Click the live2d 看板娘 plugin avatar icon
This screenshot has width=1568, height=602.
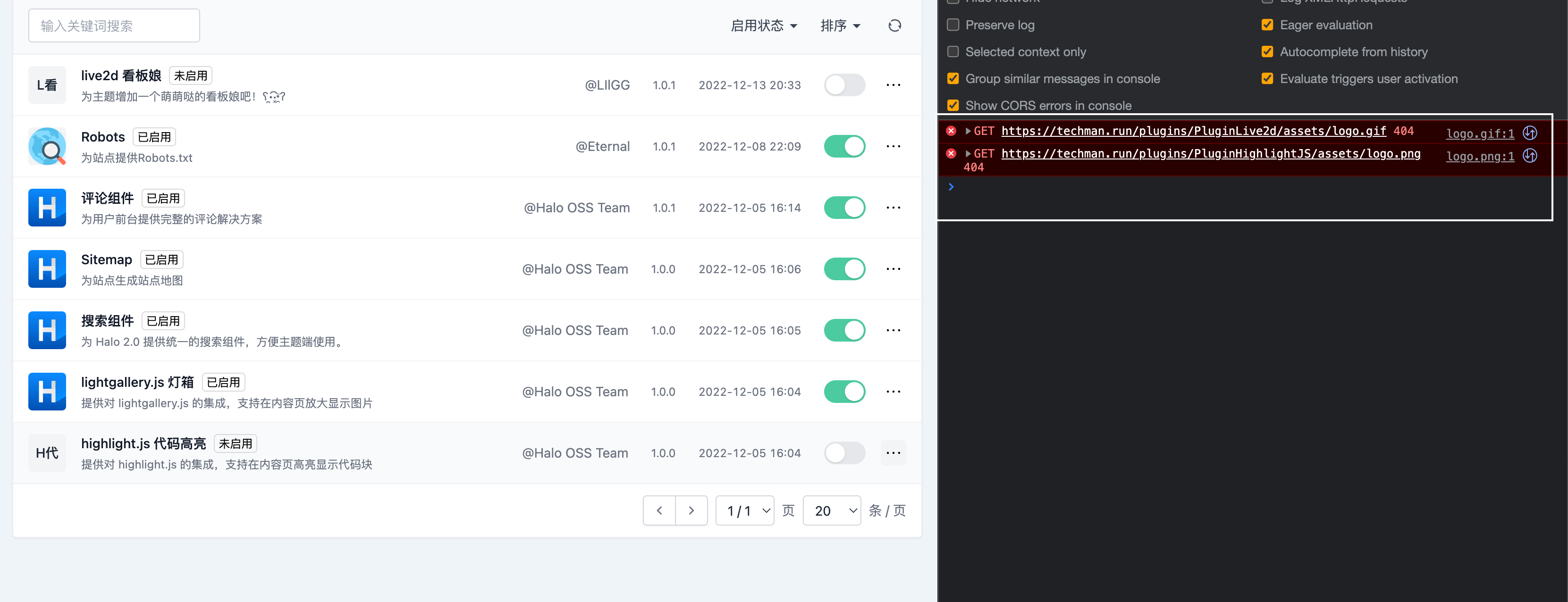(x=47, y=84)
